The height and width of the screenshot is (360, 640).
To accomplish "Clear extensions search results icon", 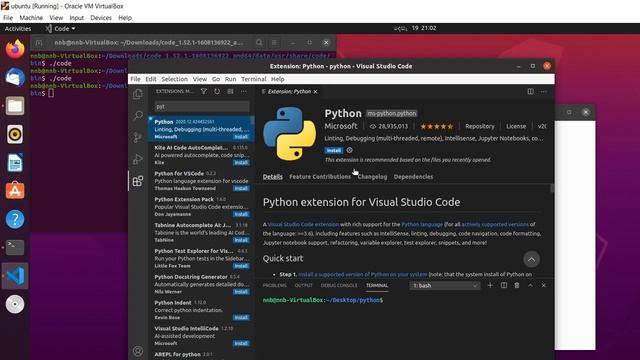I will pyautogui.click(x=231, y=91).
